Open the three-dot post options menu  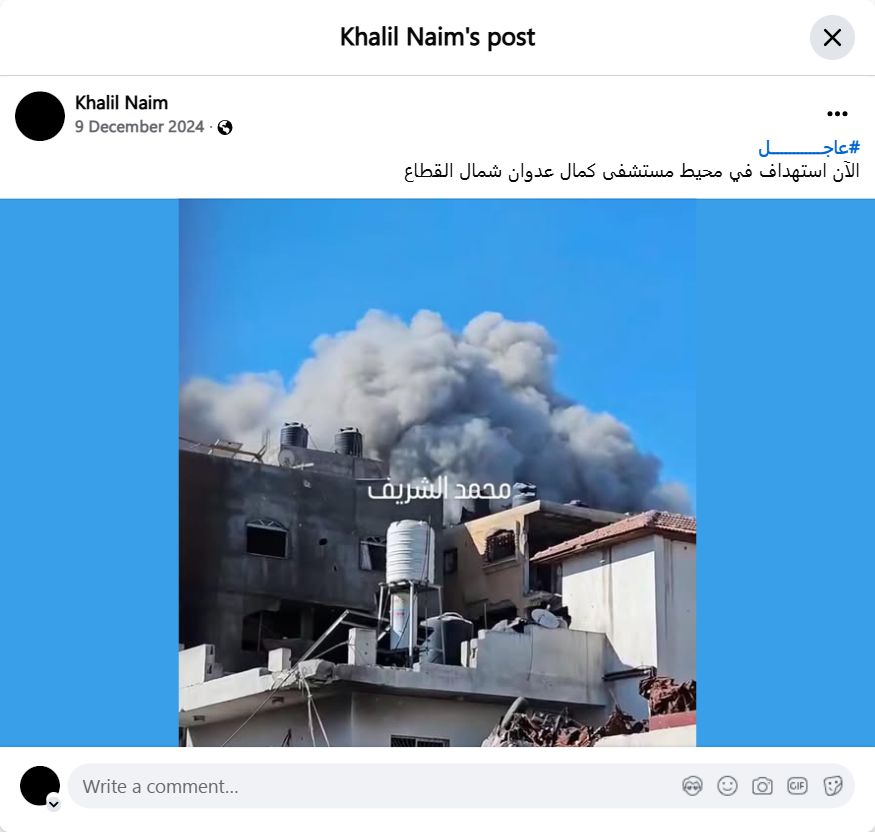[x=837, y=114]
